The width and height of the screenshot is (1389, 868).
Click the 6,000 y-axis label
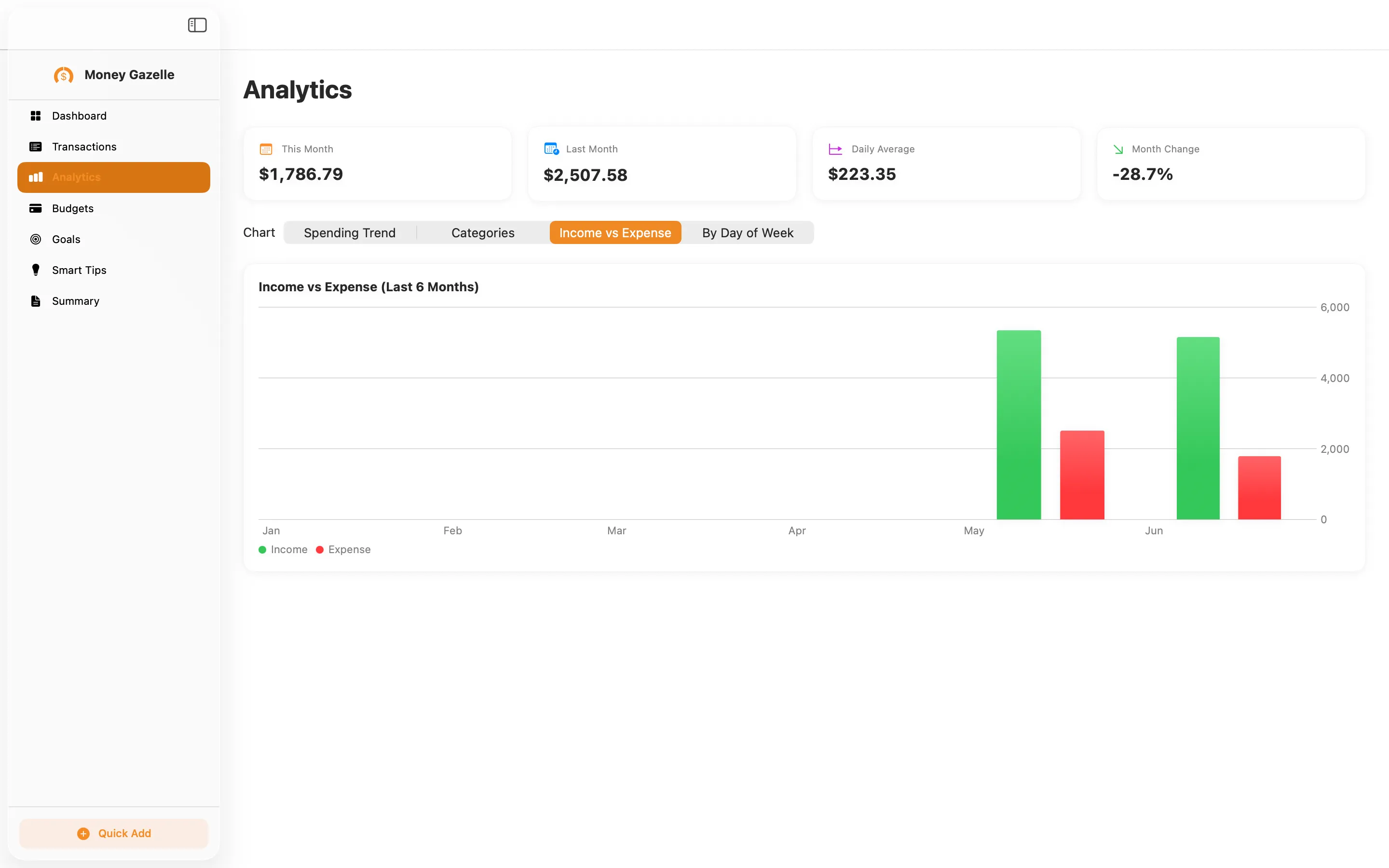click(1335, 308)
